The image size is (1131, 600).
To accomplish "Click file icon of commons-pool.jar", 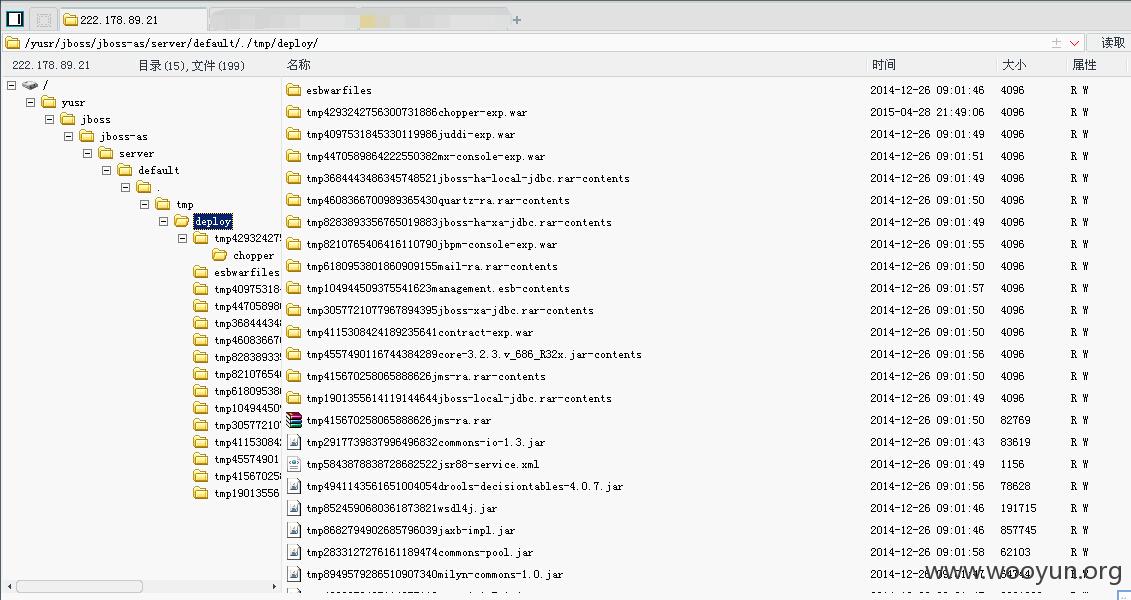I will (x=294, y=552).
